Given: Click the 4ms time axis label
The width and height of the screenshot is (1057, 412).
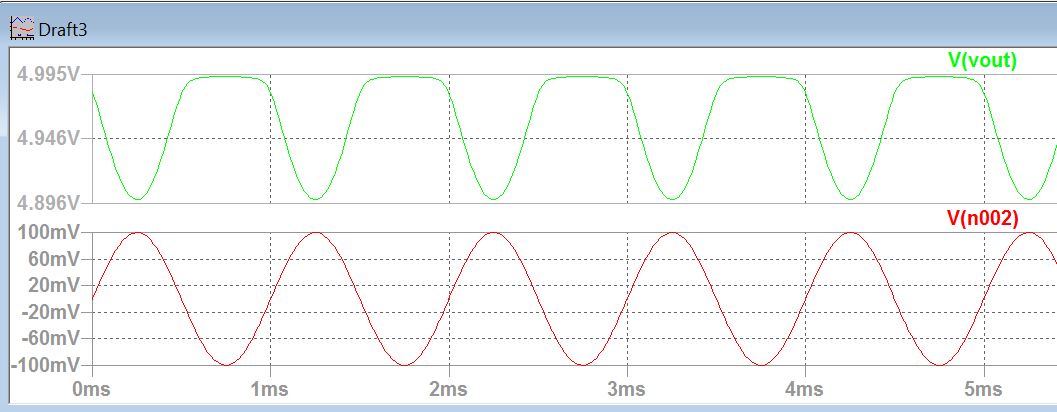Looking at the screenshot, I should click(806, 389).
